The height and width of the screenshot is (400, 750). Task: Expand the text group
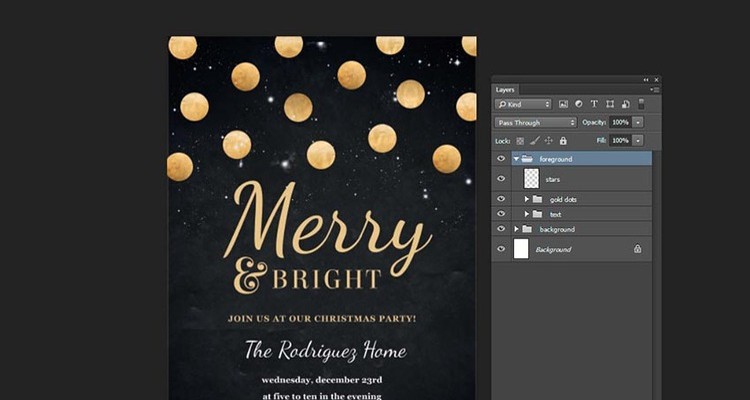point(527,214)
